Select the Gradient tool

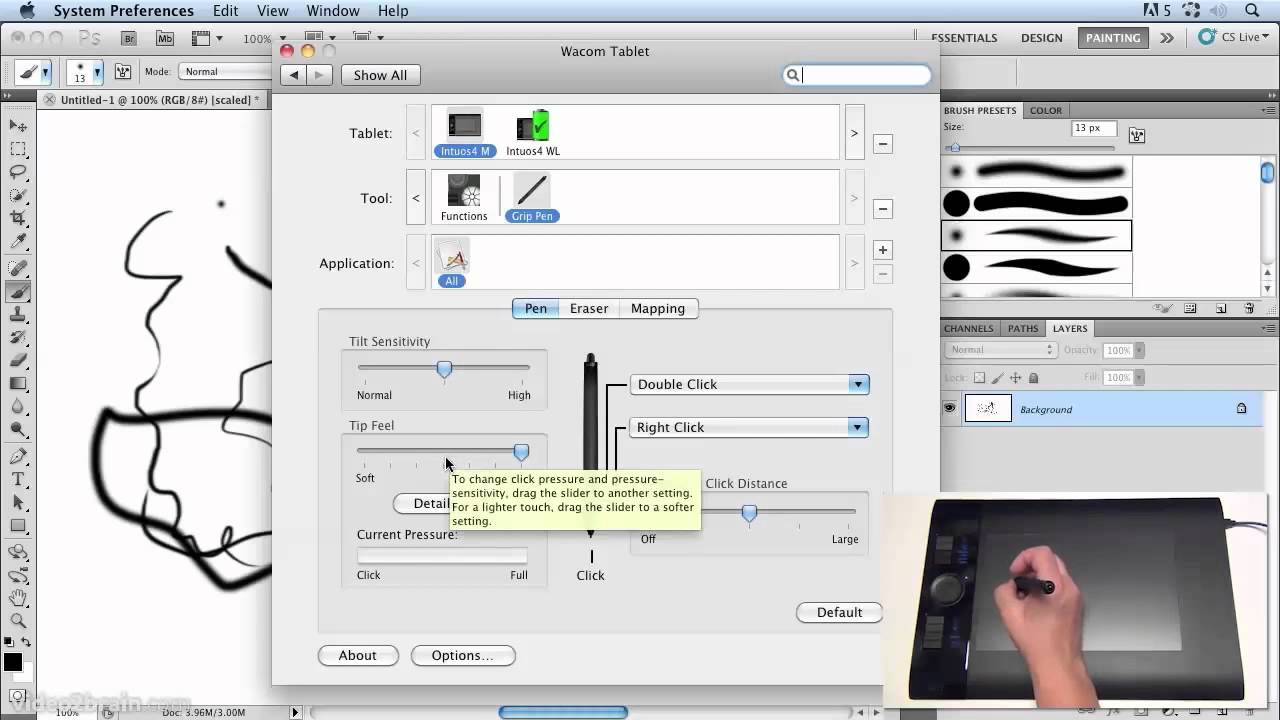[18, 384]
